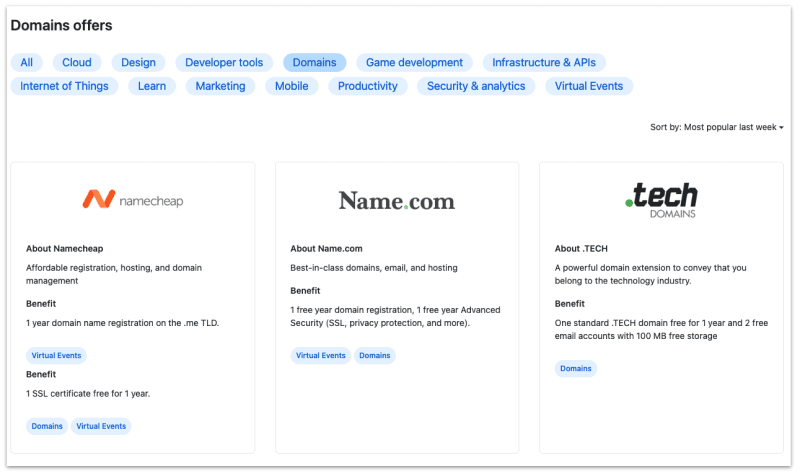The width and height of the screenshot is (800, 475).
Task: Click the About Namecheap heading
Action: tap(65, 248)
